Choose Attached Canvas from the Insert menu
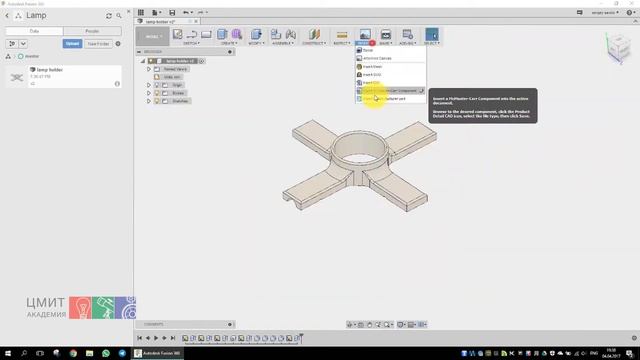The height and width of the screenshot is (360, 640). (391, 58)
